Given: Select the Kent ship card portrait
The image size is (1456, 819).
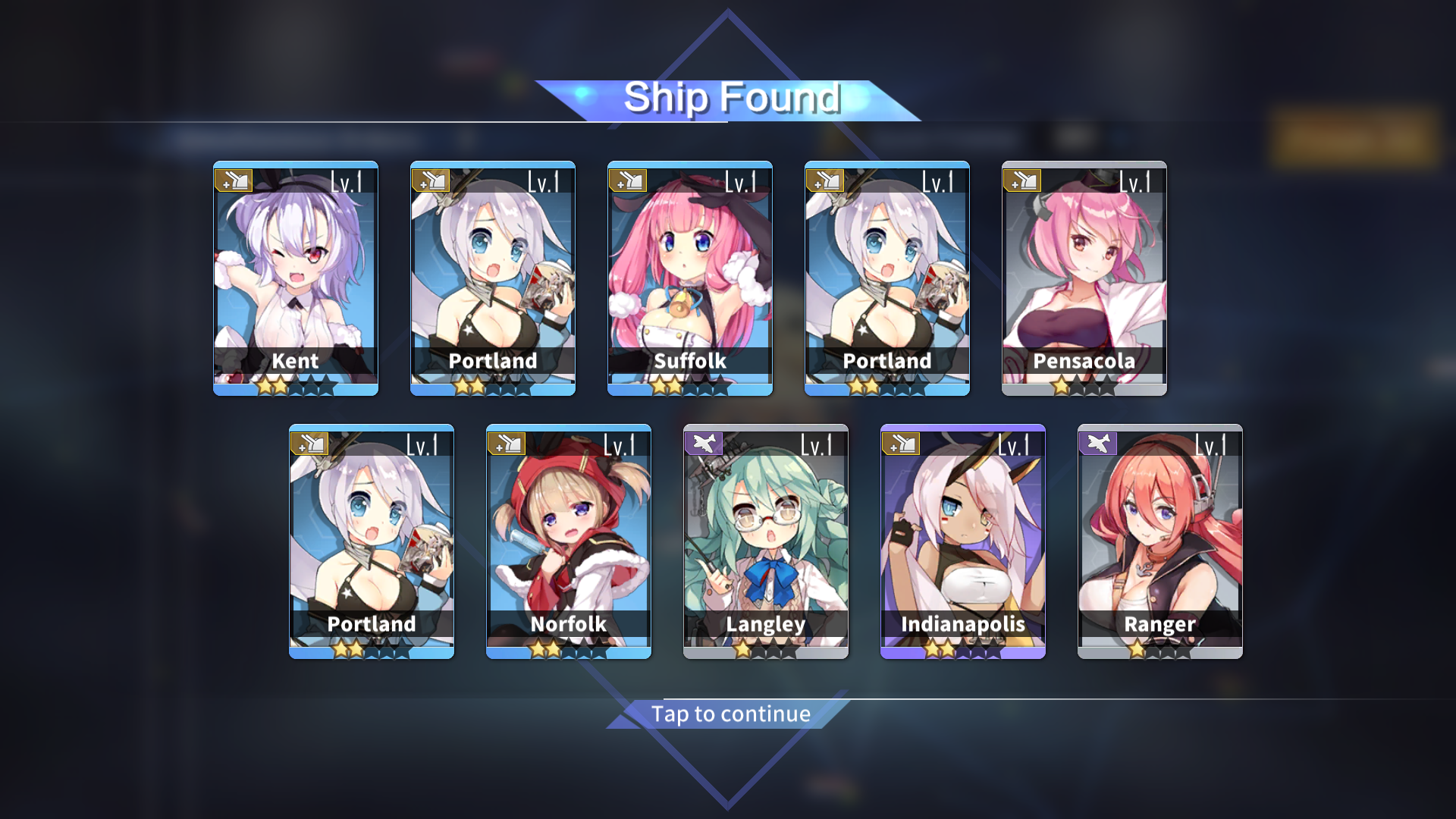Looking at the screenshot, I should coord(296,278).
